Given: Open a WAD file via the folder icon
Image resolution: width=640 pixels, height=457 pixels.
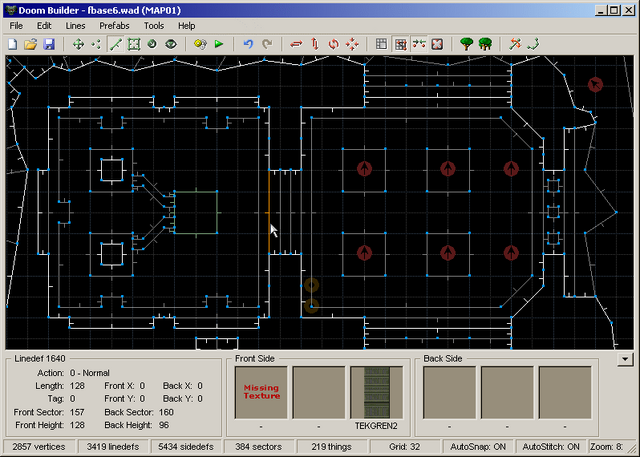Looking at the screenshot, I should tap(31, 44).
